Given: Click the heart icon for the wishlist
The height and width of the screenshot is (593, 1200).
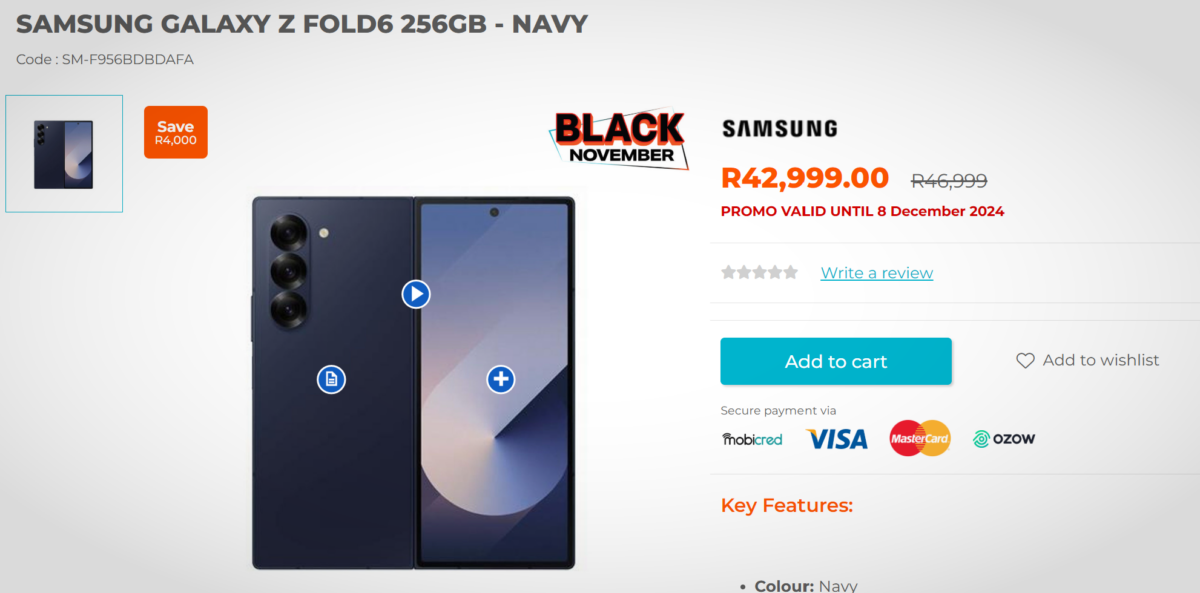Looking at the screenshot, I should coord(1025,361).
